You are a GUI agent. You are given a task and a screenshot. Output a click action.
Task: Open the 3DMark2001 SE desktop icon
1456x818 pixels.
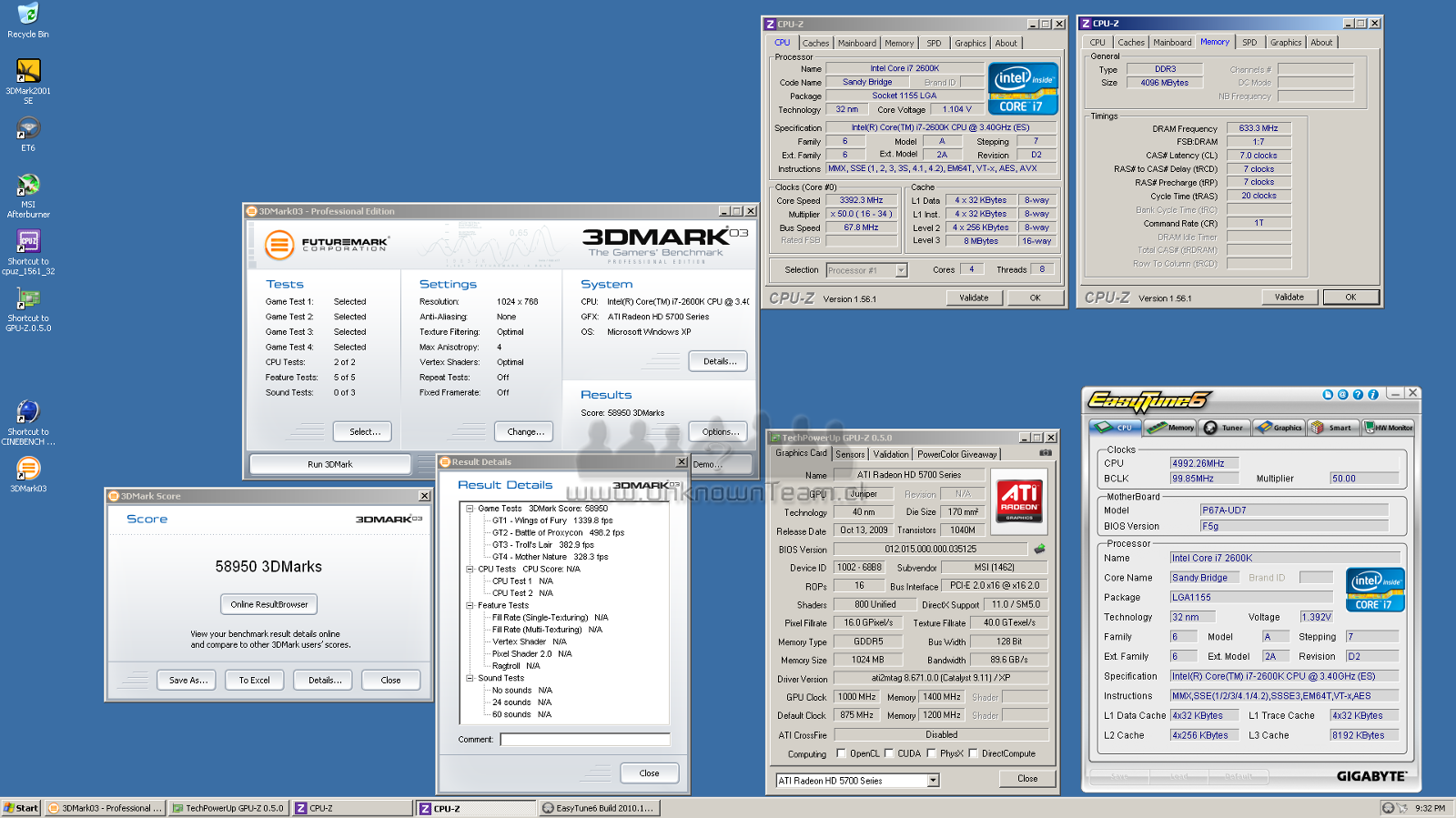point(28,82)
